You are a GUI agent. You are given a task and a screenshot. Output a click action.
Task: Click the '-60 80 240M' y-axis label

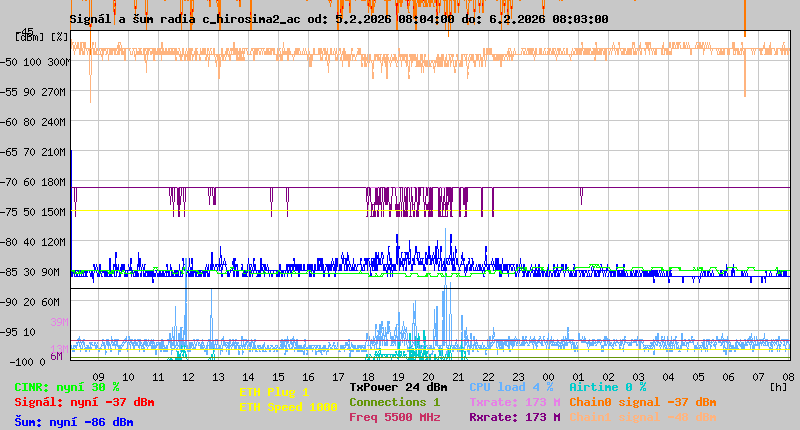pyautogui.click(x=33, y=122)
